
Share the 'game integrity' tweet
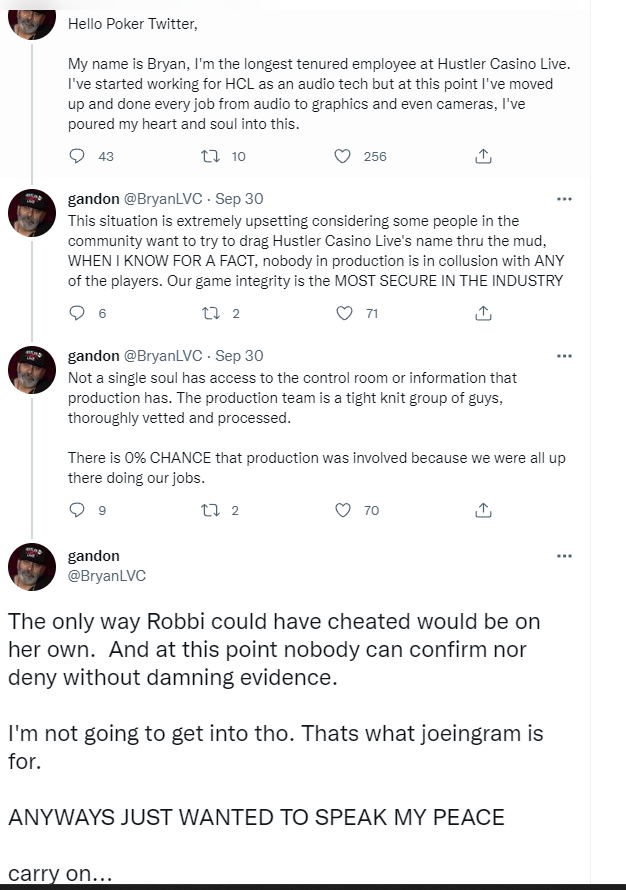click(x=483, y=313)
